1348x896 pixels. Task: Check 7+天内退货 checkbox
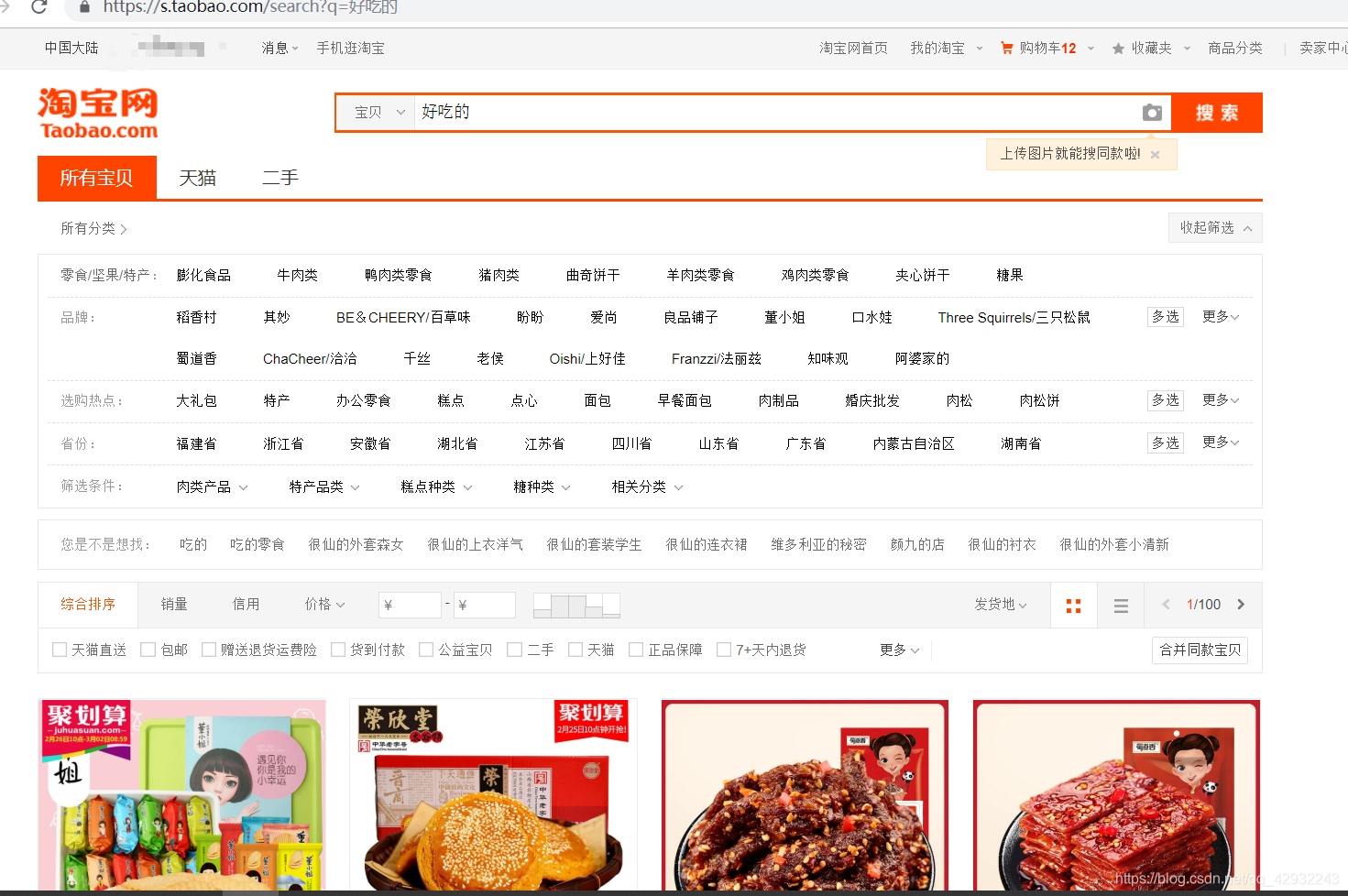[724, 650]
